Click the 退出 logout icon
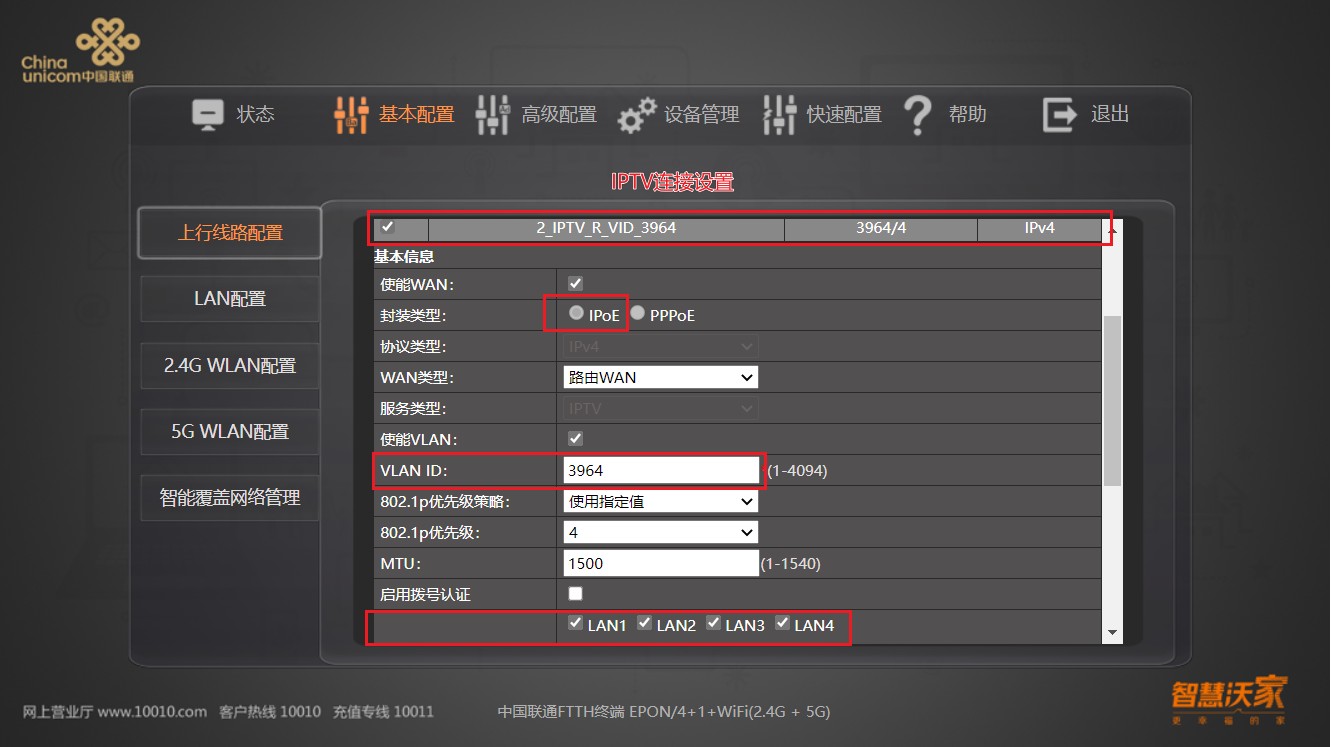The height and width of the screenshot is (747, 1331). click(x=1057, y=114)
